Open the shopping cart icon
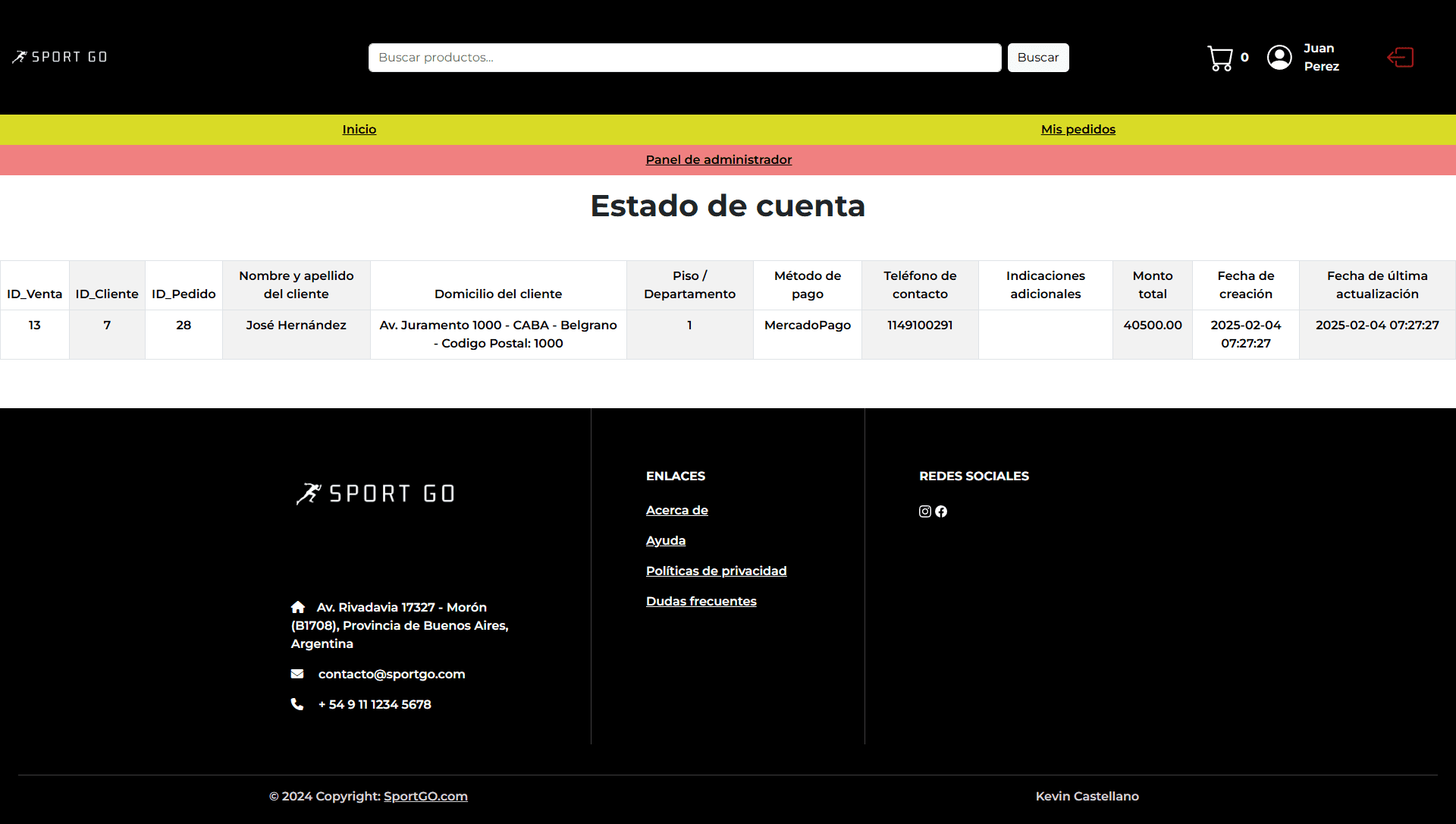 coord(1219,57)
